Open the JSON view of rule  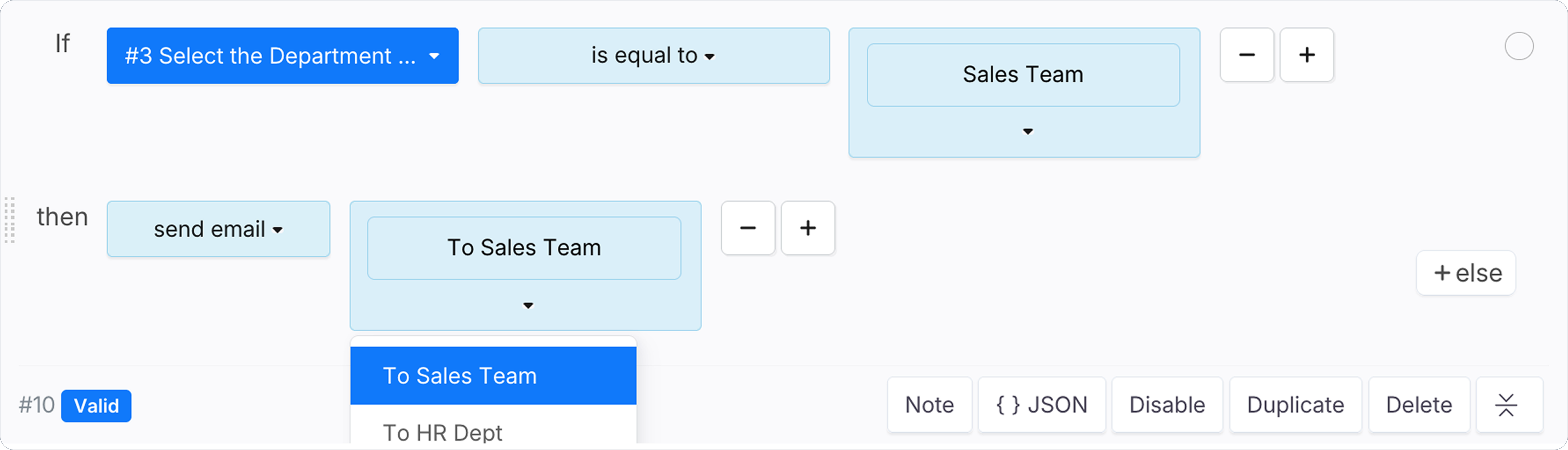(1042, 405)
